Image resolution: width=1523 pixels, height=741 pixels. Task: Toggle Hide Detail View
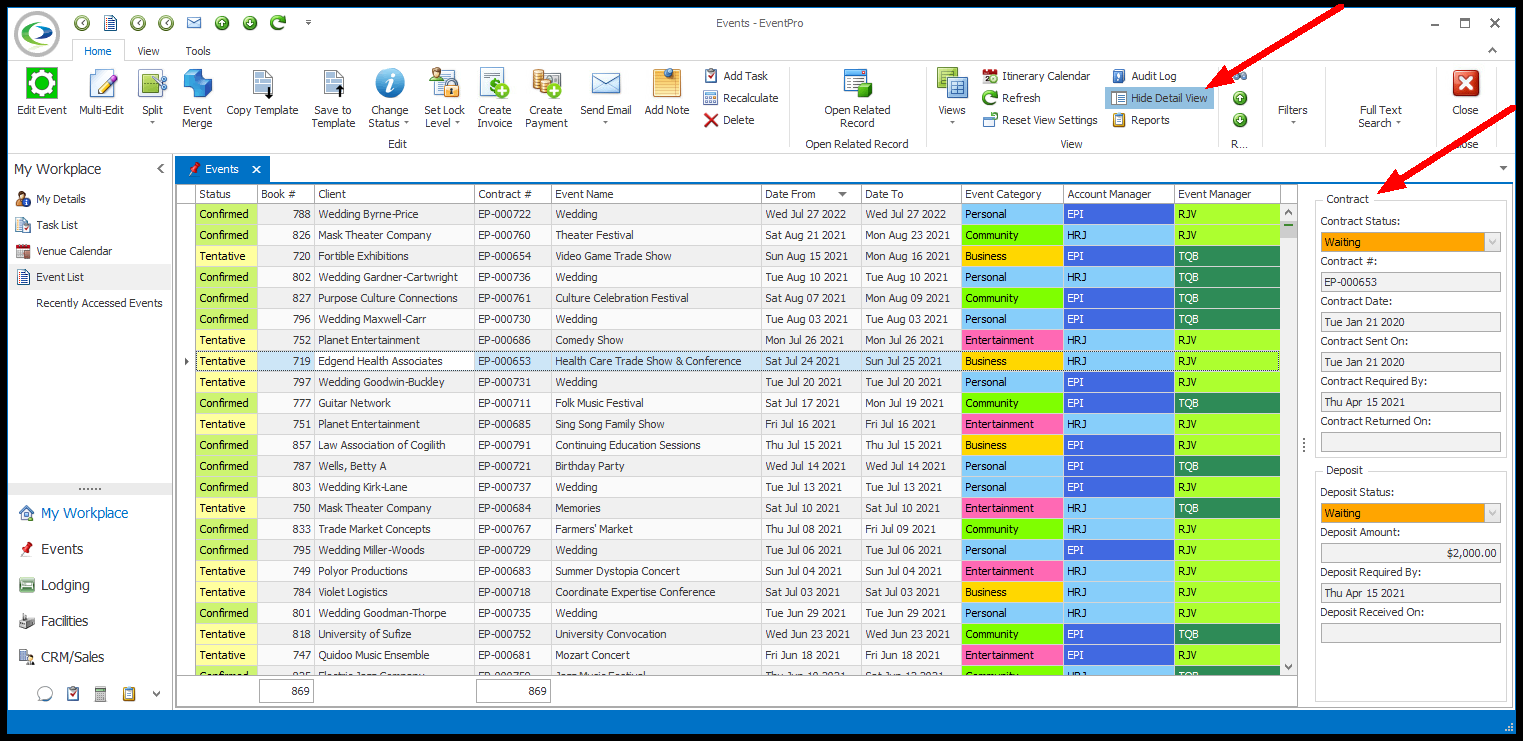point(1159,98)
